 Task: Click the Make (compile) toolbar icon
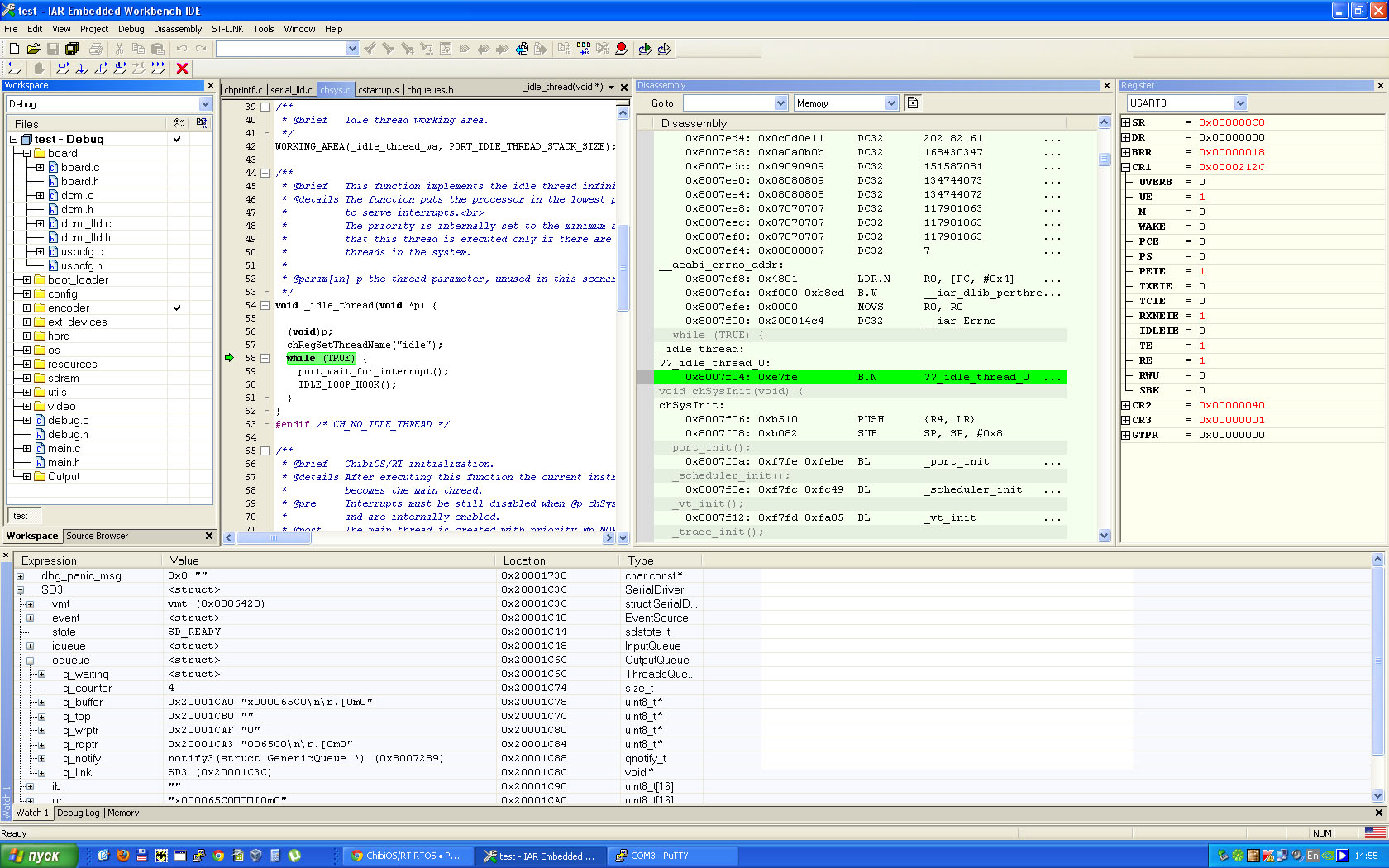tap(584, 49)
